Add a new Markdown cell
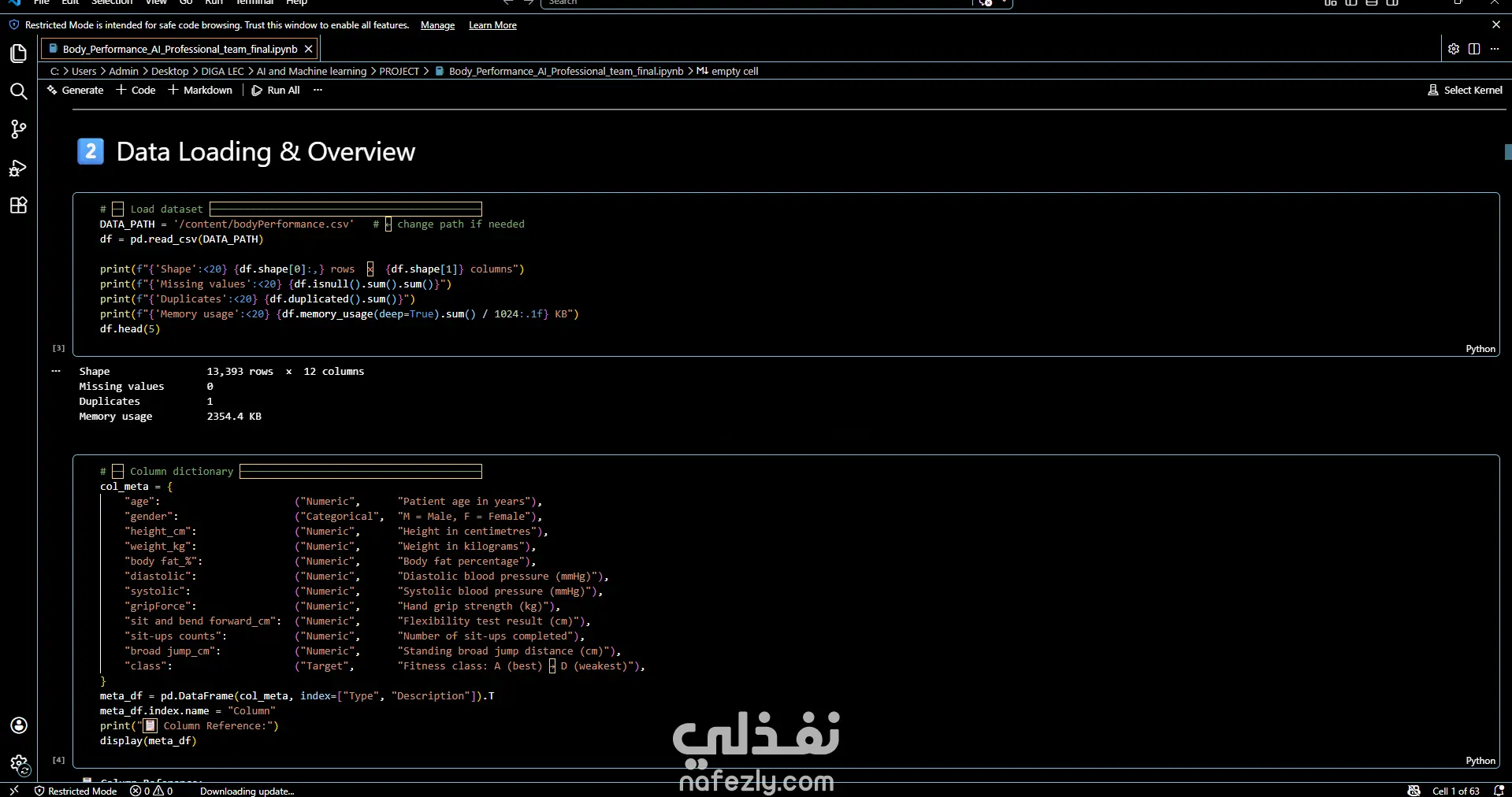 [x=200, y=90]
